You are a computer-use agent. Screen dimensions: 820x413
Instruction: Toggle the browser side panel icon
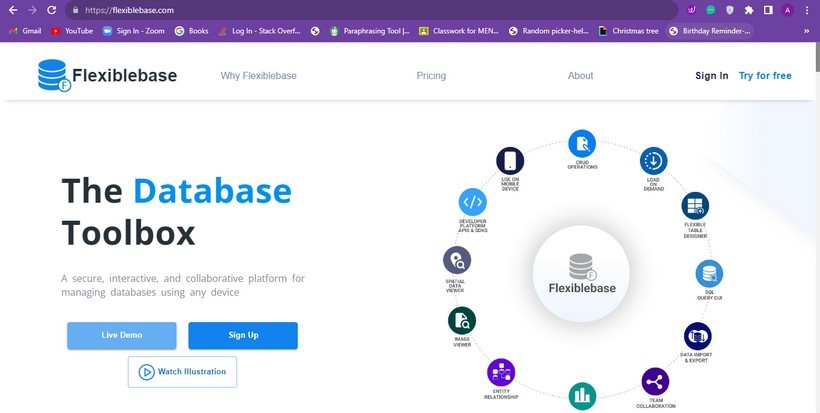point(768,10)
